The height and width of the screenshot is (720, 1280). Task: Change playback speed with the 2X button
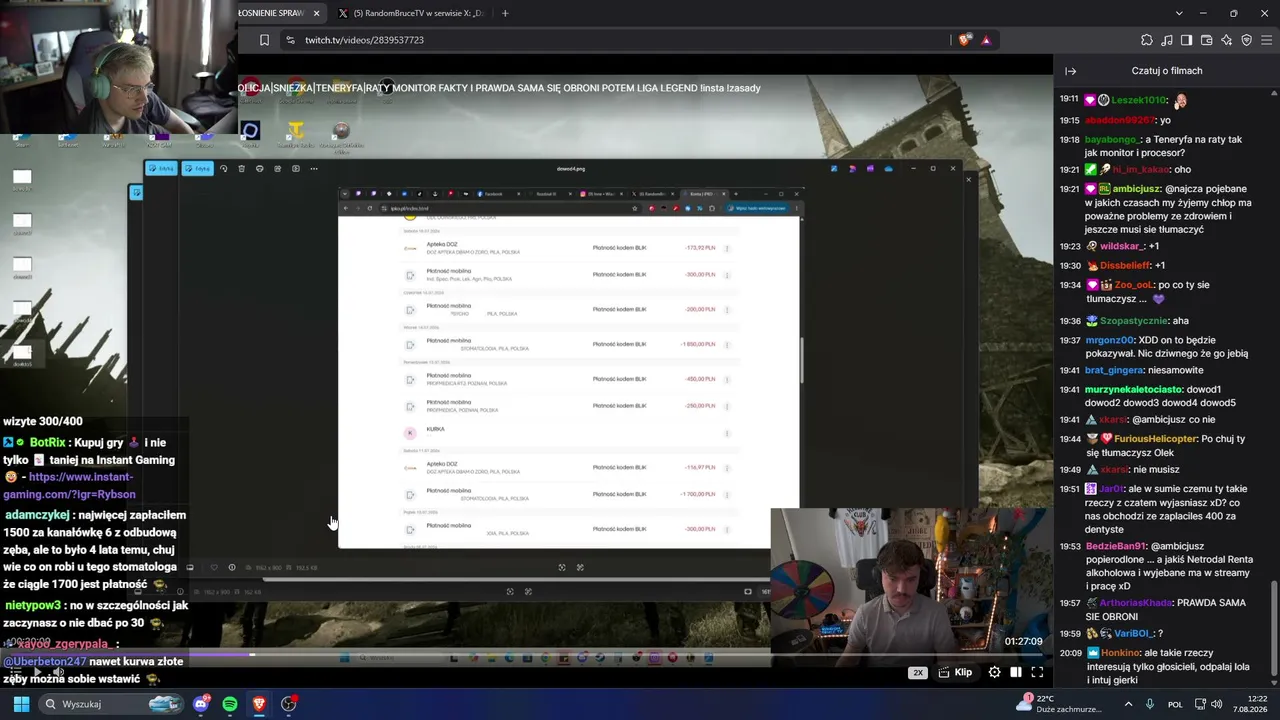(918, 673)
